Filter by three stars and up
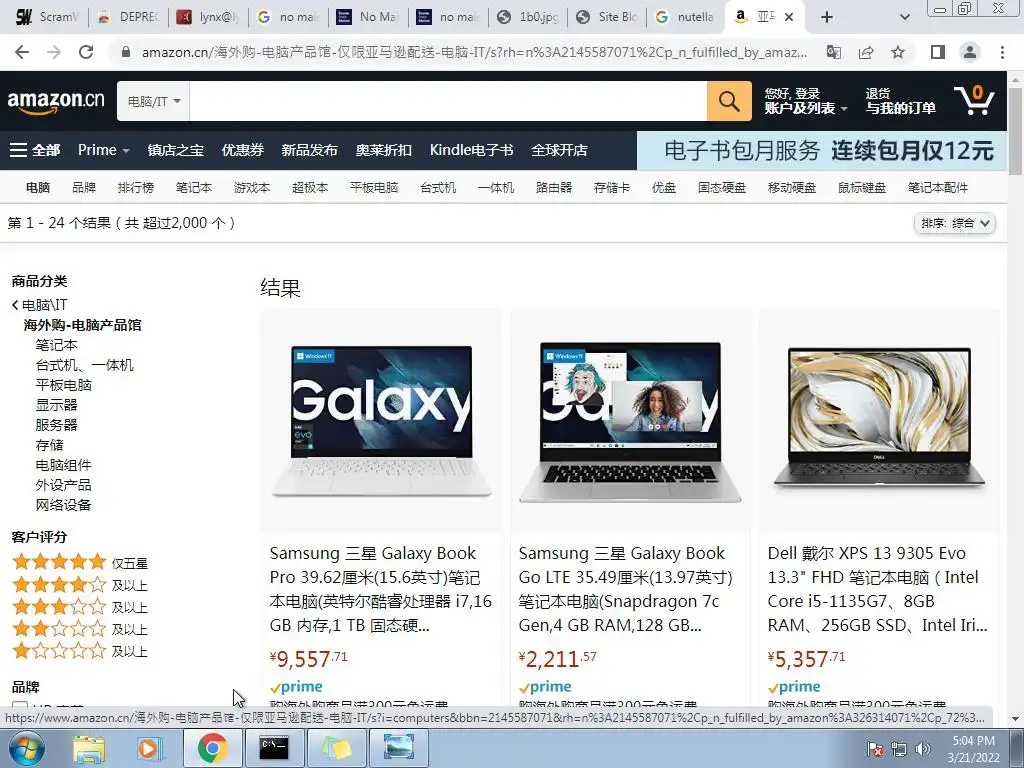 [x=80, y=607]
